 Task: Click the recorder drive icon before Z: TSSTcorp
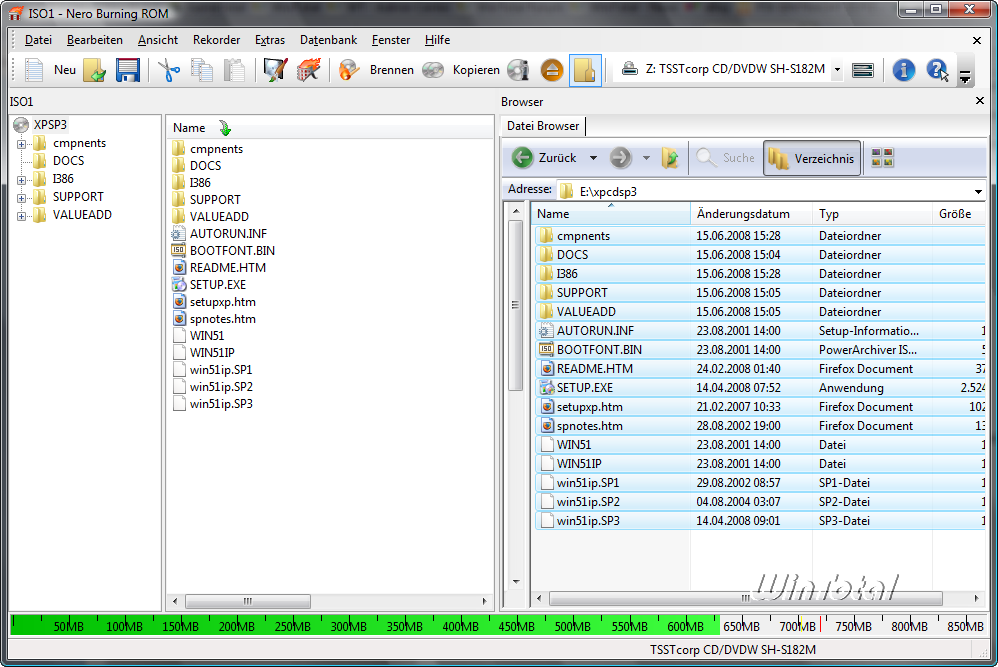[629, 69]
